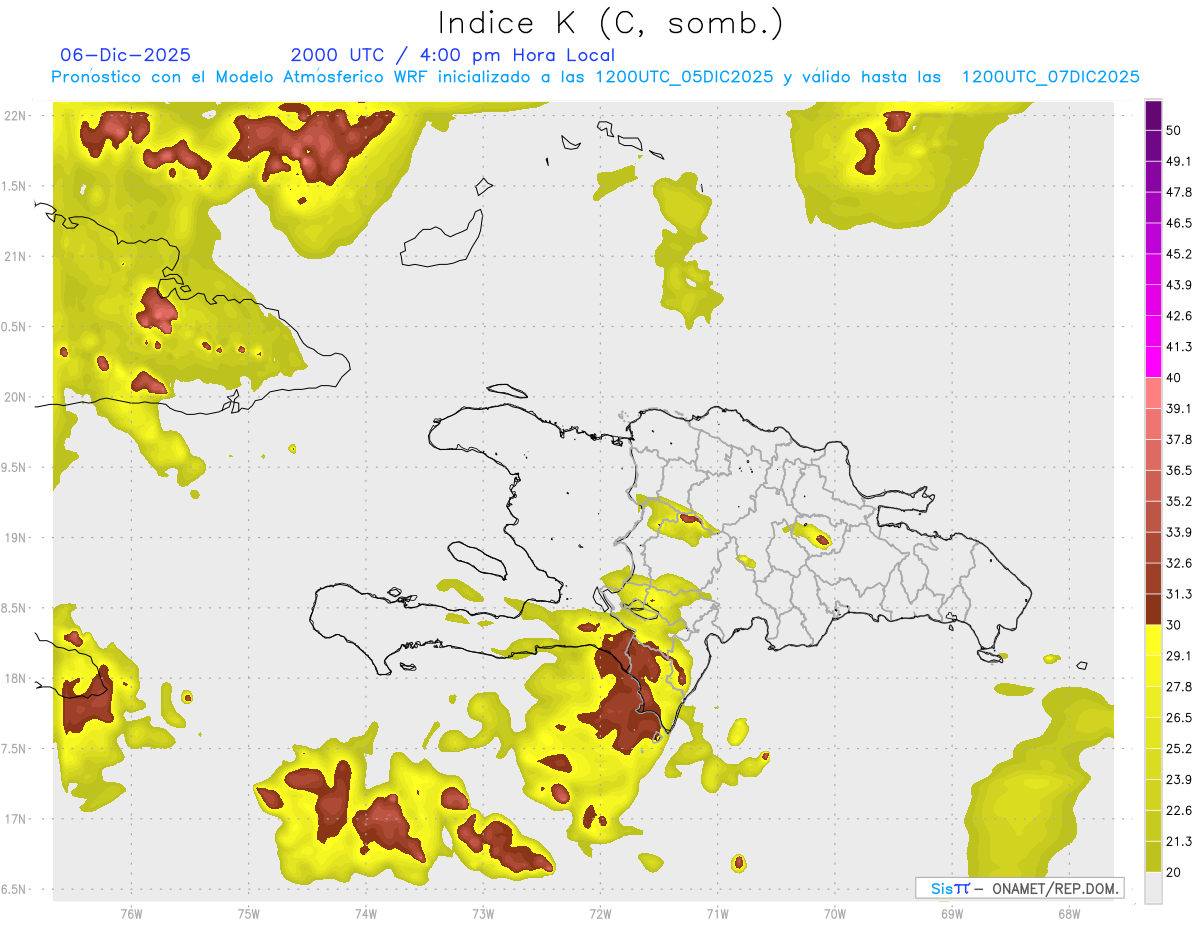Select the dark brown legend band between 31.3 and 30
Image resolution: width=1200 pixels, height=927 pixels.
(x=1153, y=609)
